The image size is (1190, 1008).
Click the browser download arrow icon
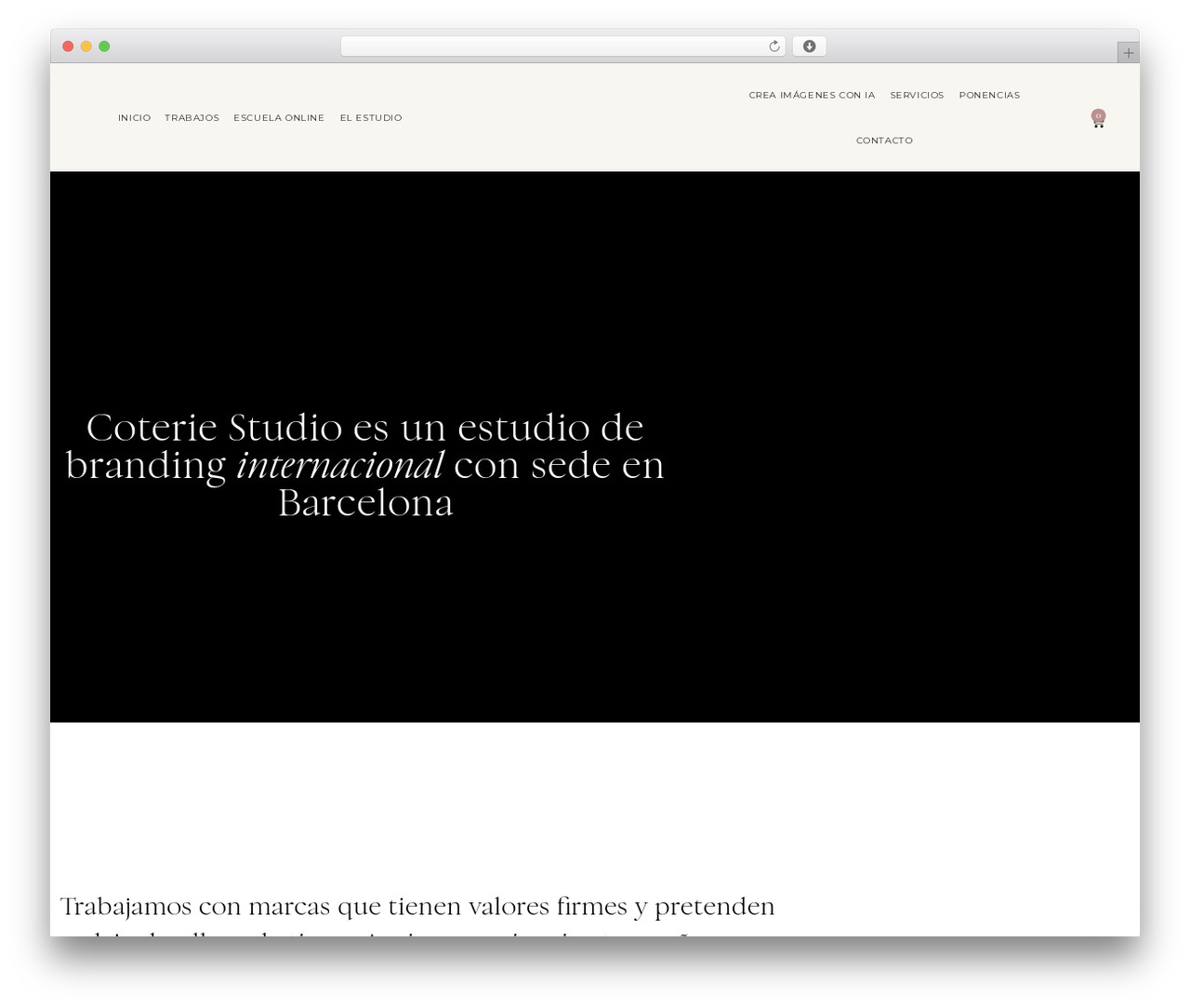point(809,46)
